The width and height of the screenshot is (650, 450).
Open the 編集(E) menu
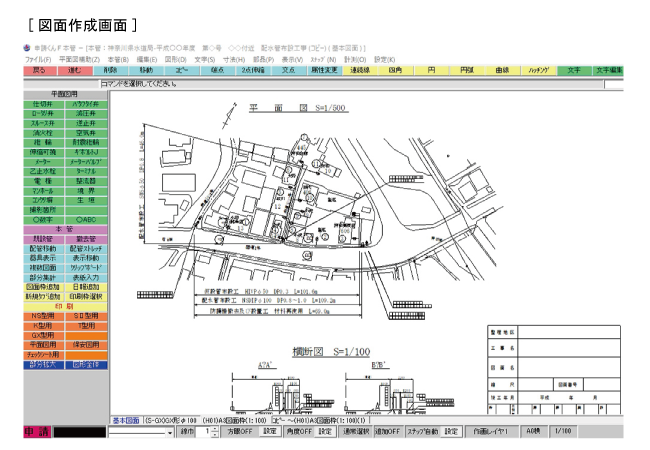pos(146,60)
